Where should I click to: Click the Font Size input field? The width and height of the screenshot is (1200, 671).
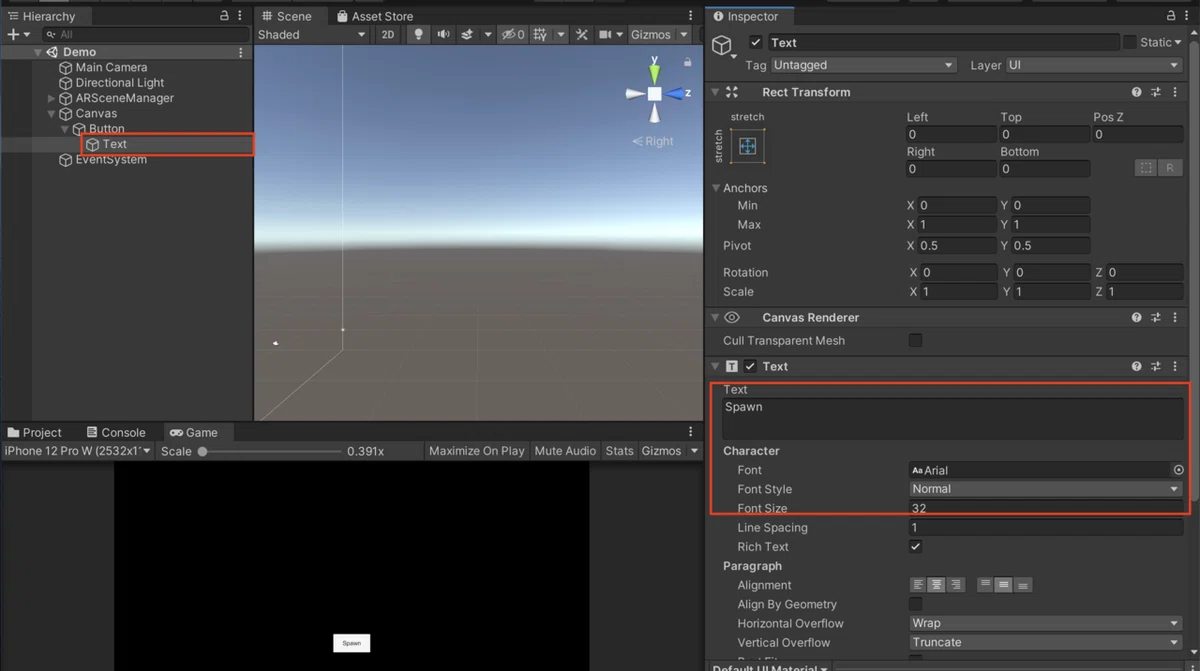click(1046, 508)
